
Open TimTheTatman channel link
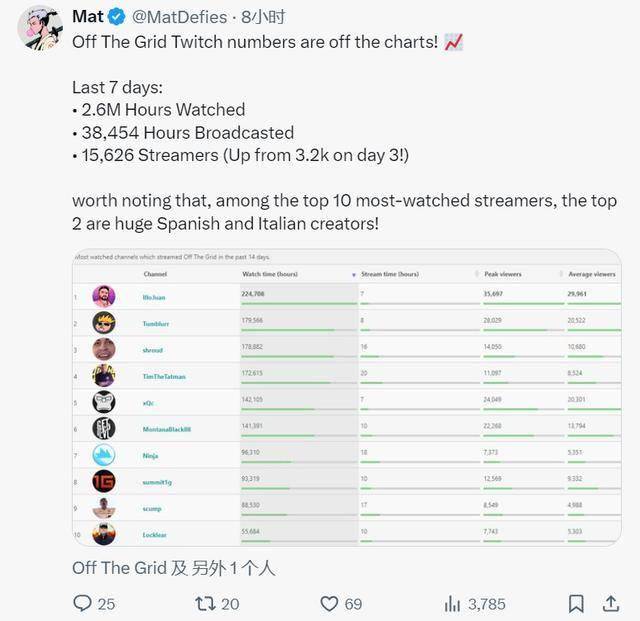pos(164,376)
